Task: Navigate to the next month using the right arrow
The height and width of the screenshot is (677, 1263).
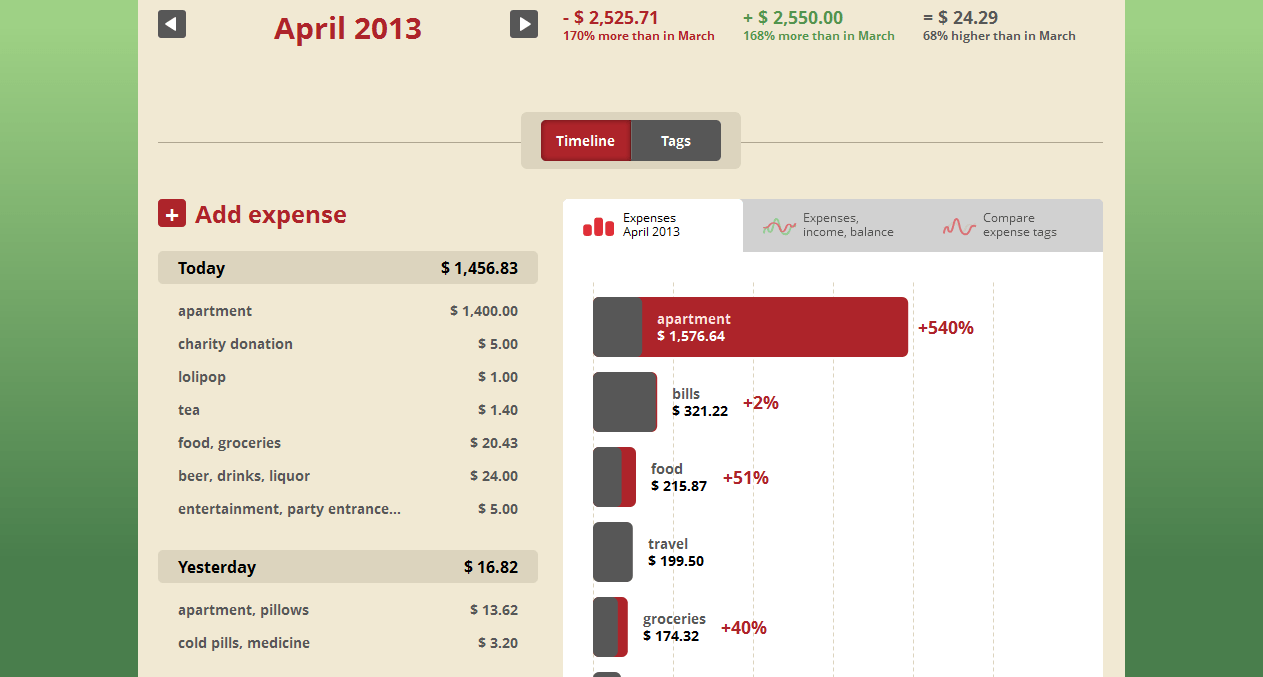Action: 524,23
